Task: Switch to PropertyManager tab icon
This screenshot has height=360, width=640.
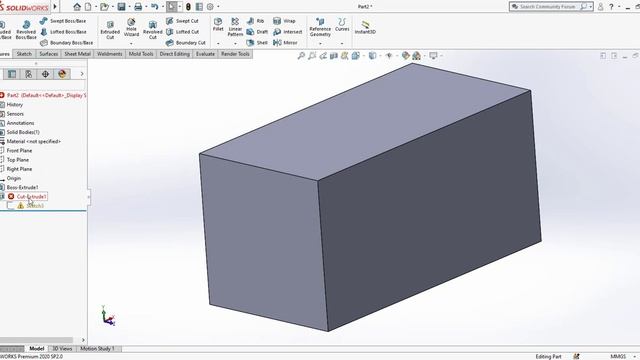Action: 12,74
